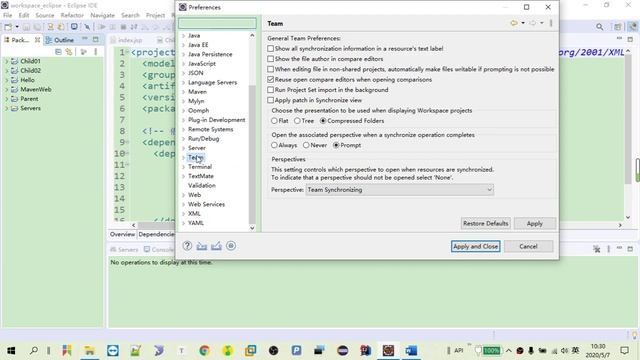
Task: Enable Show all synchronization information checkbox
Action: click(x=270, y=49)
